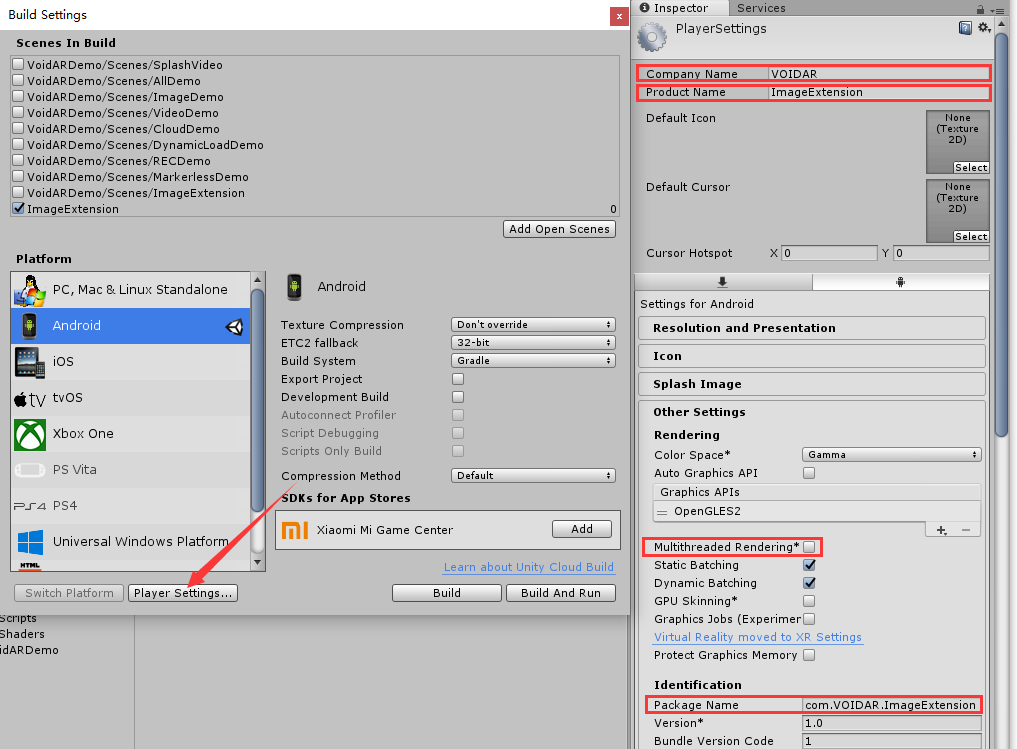The width and height of the screenshot is (1017, 749).
Task: Select the Android settings platform tab
Action: point(900,282)
